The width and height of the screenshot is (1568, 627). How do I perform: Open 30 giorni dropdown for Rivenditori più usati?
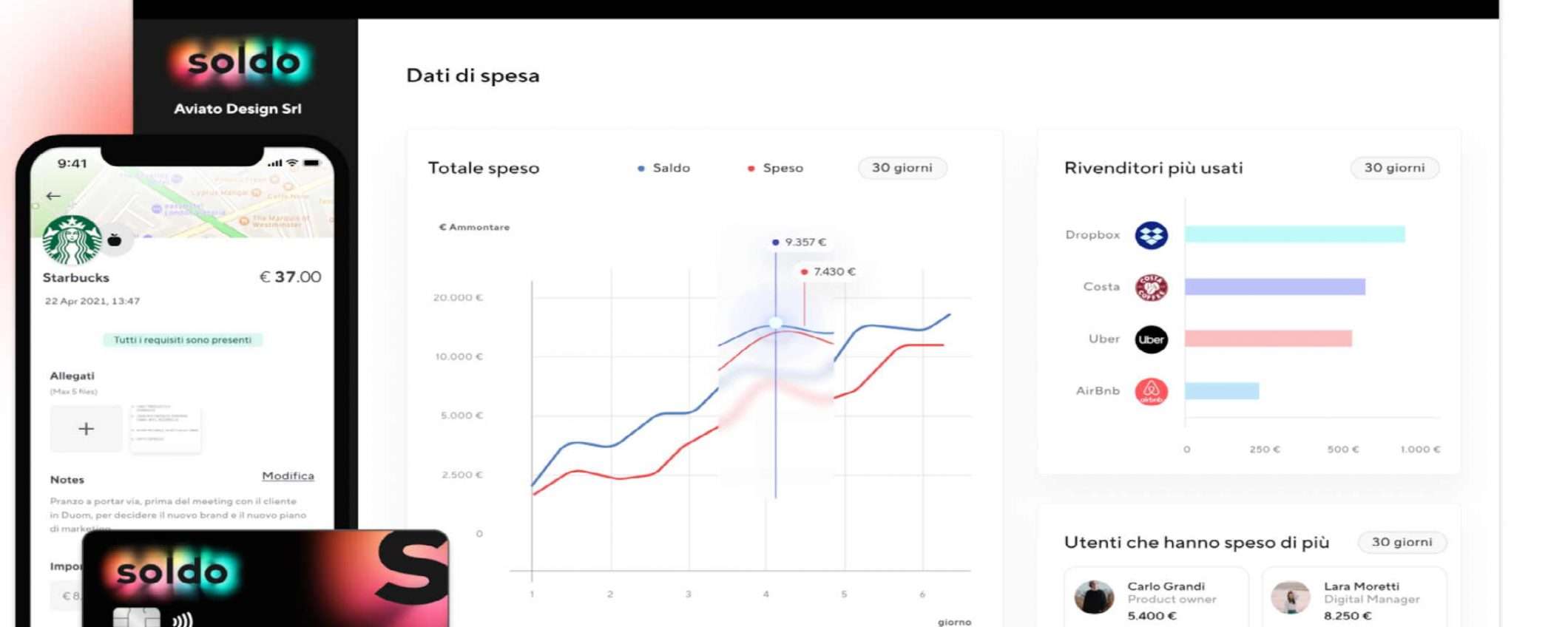(x=1394, y=168)
